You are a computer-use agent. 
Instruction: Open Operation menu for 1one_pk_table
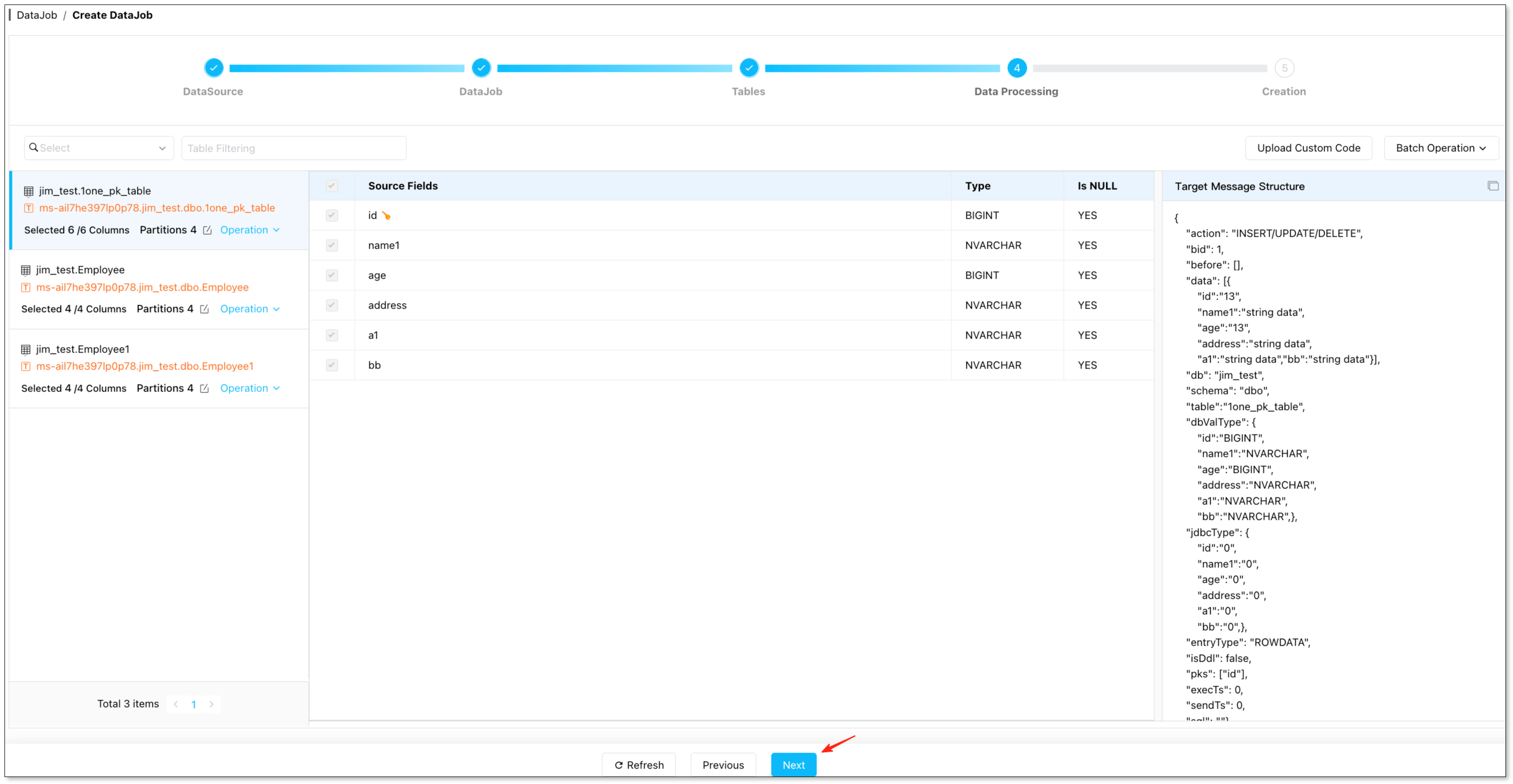coord(250,231)
